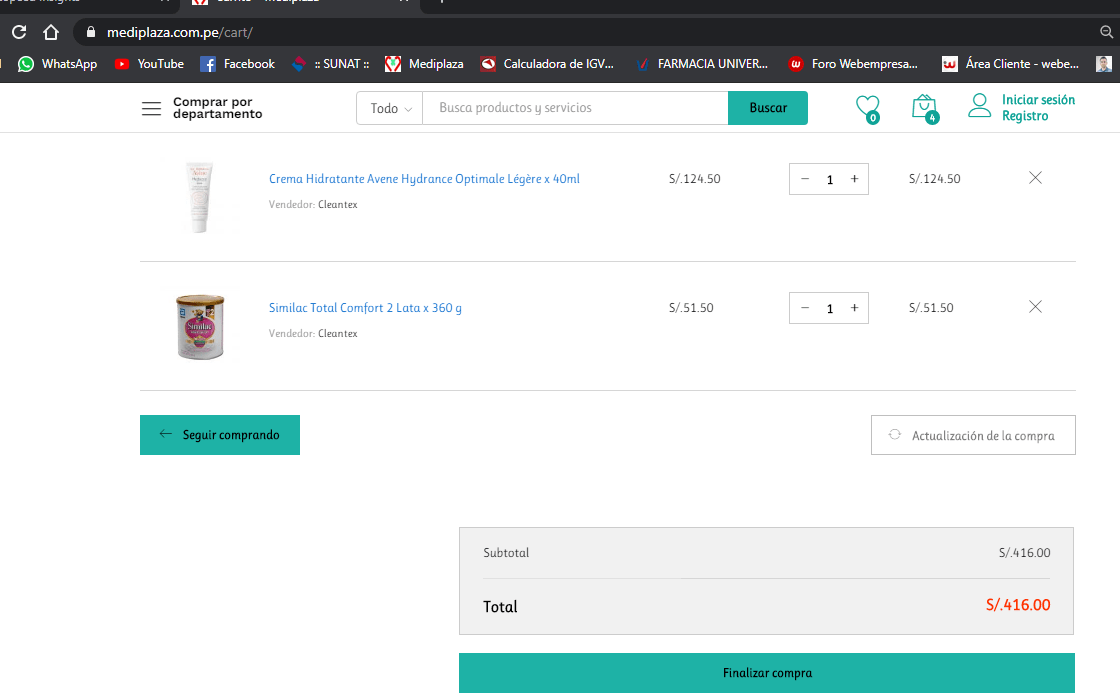Click the user account icon
1120x695 pixels.
tap(979, 106)
